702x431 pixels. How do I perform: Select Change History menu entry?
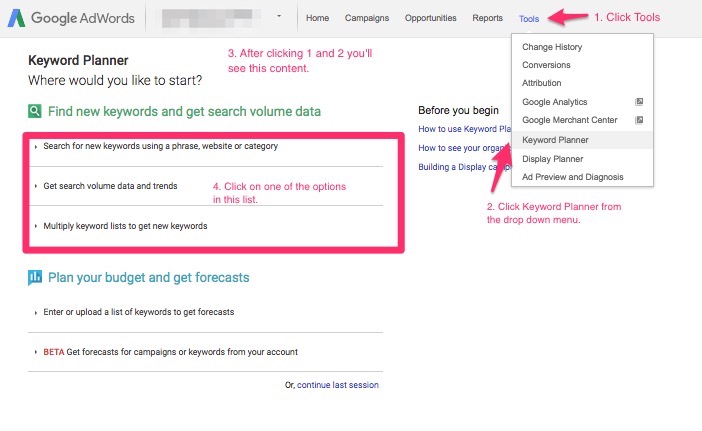552,47
